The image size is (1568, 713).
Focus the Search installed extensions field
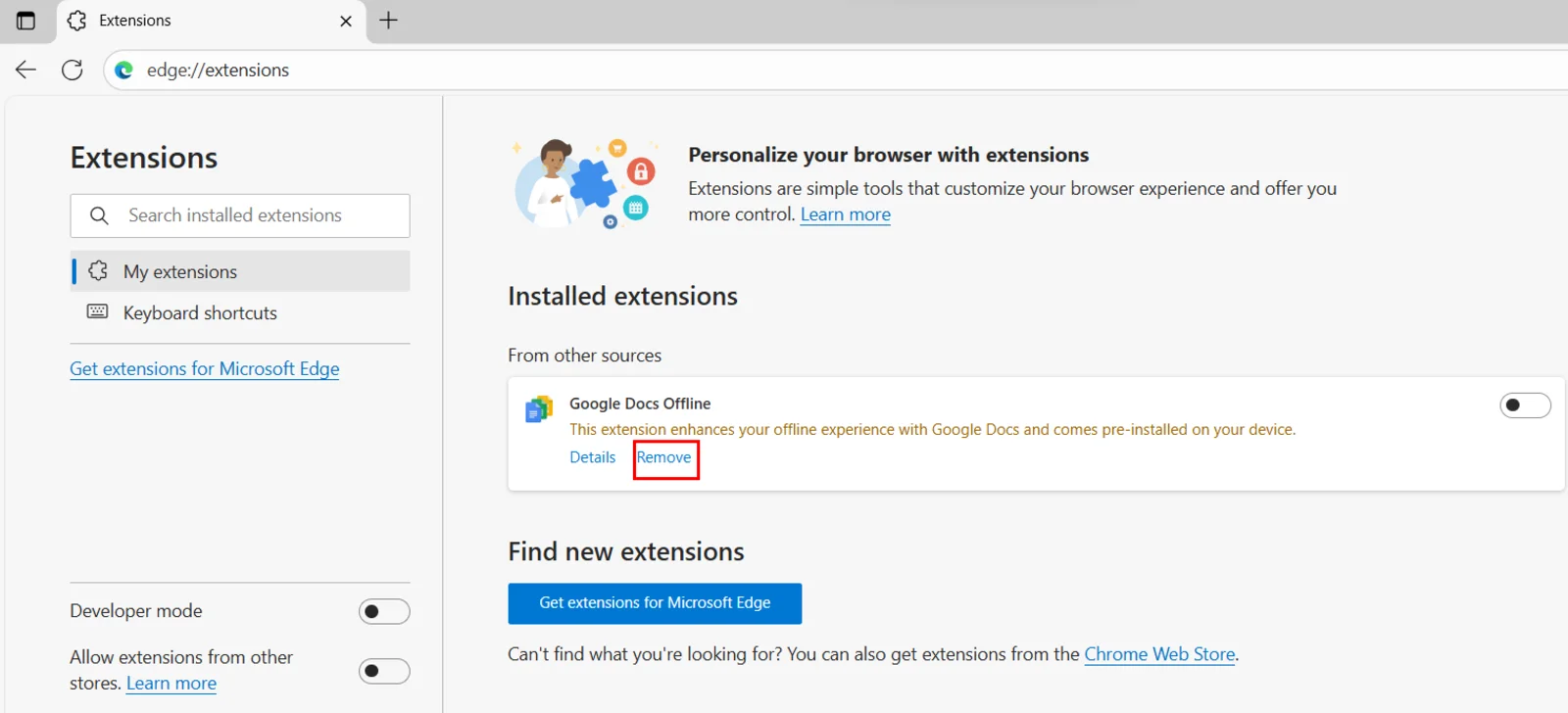[240, 215]
